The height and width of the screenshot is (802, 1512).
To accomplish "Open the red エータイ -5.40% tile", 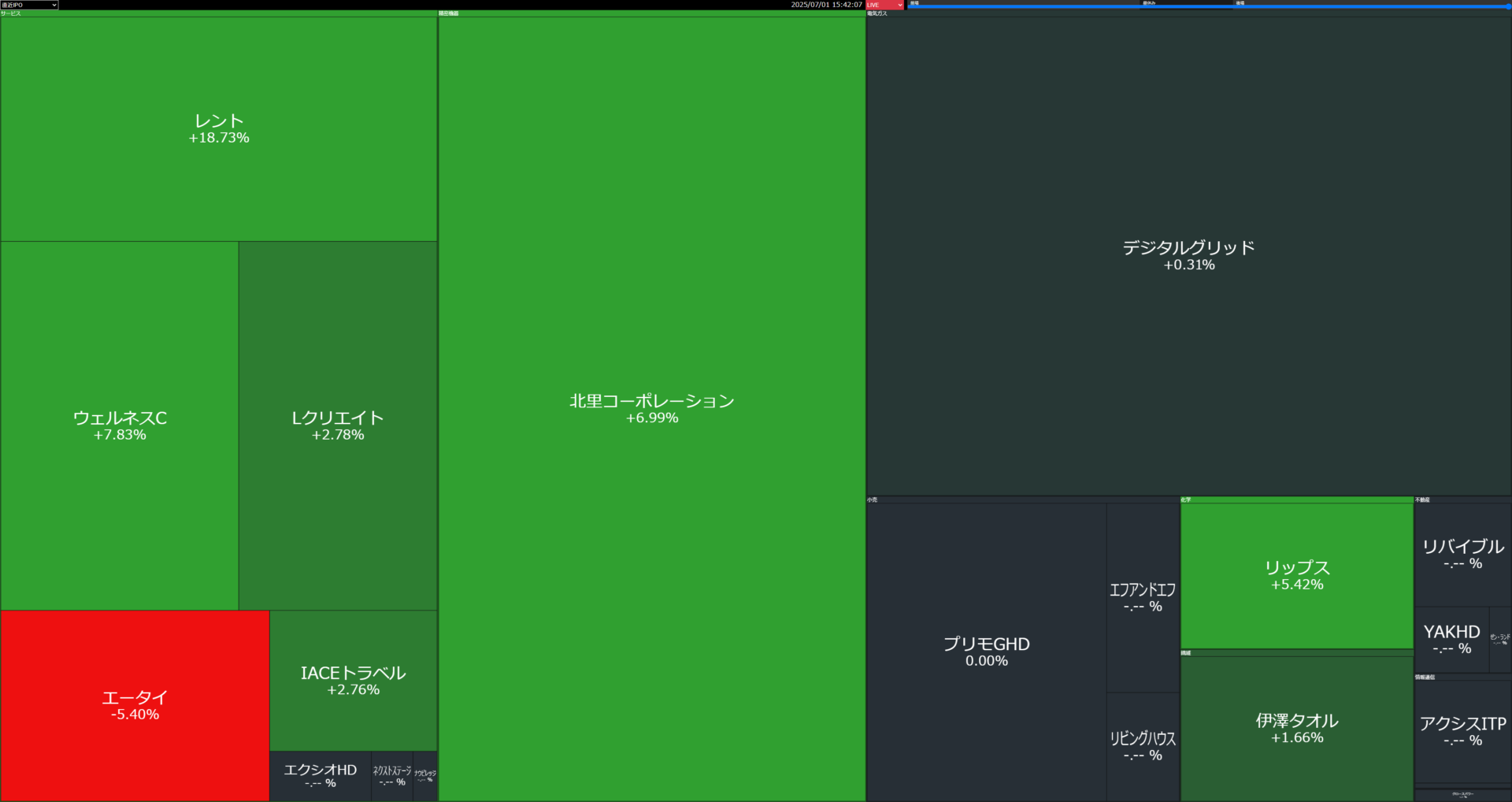I will 135,706.
